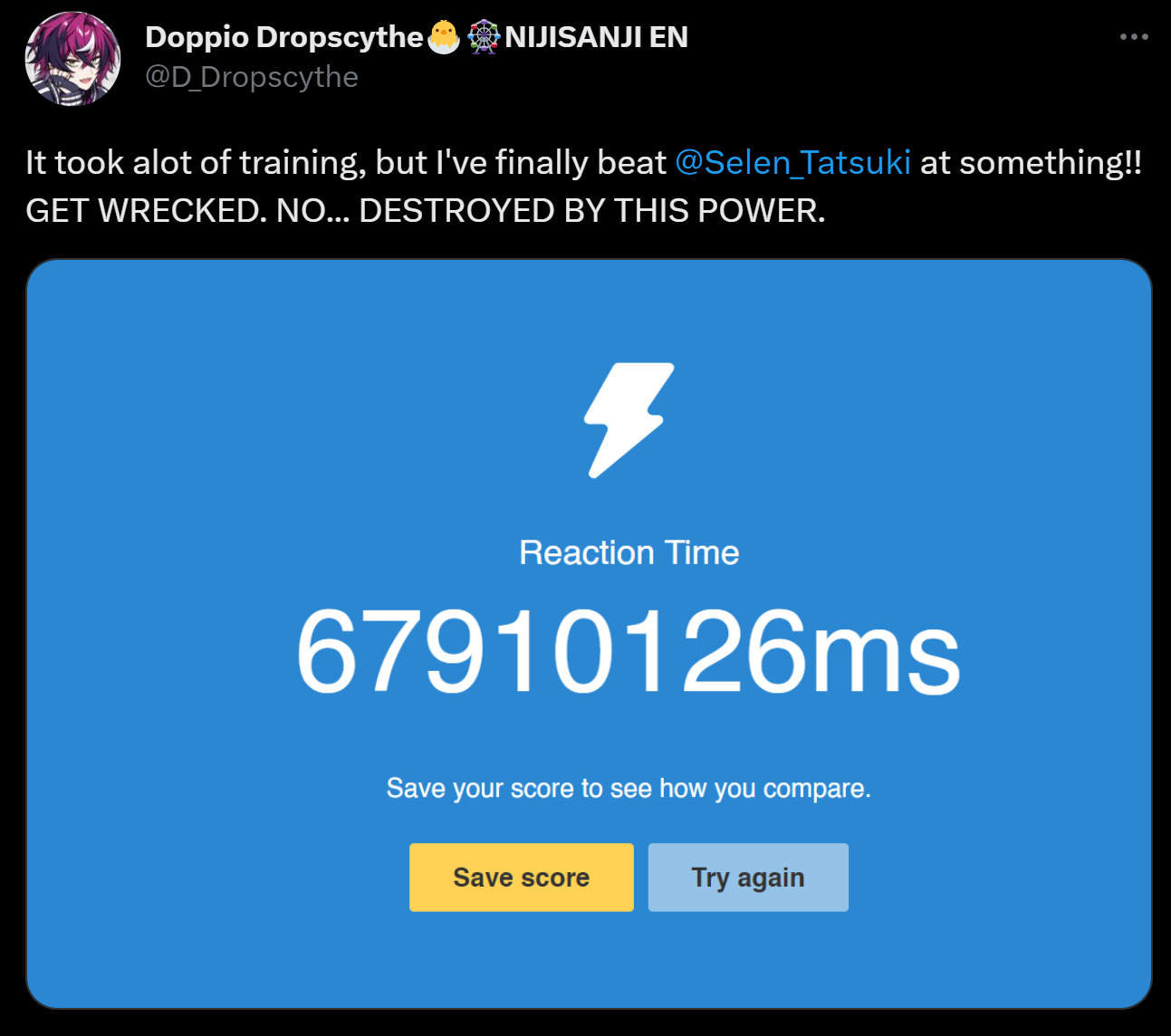Visit the @D_Dropscythe handle link
This screenshot has width=1171, height=1036.
coord(252,77)
